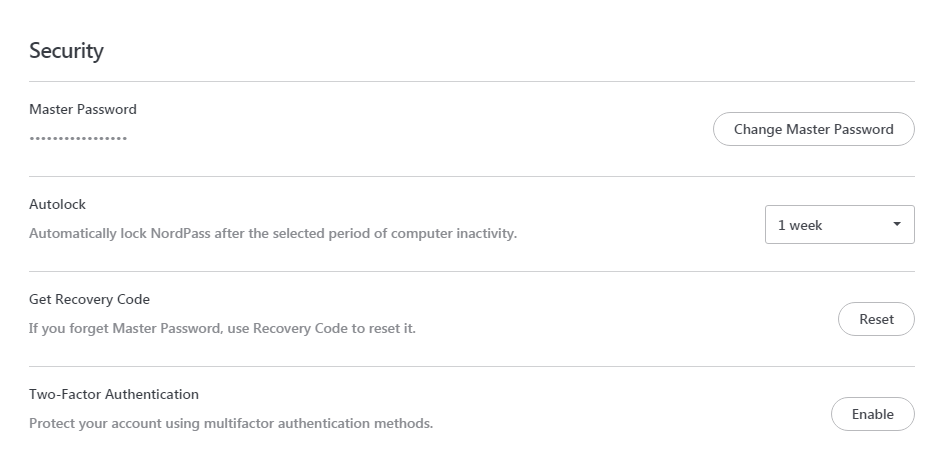Click the Get Recovery Code title

coord(90,299)
